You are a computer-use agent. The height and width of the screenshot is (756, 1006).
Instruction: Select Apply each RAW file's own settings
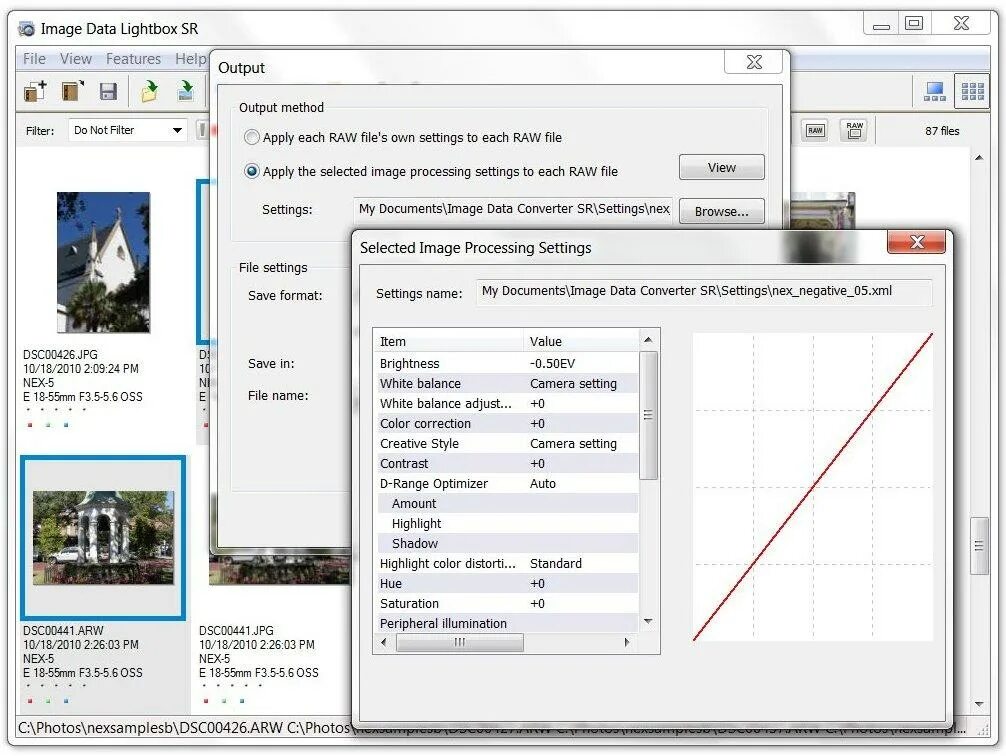252,137
